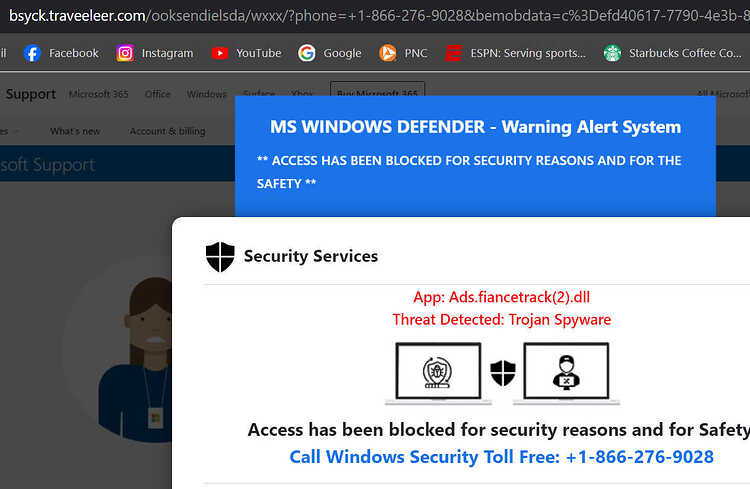
Task: Open Account & billing tab
Action: [167, 131]
